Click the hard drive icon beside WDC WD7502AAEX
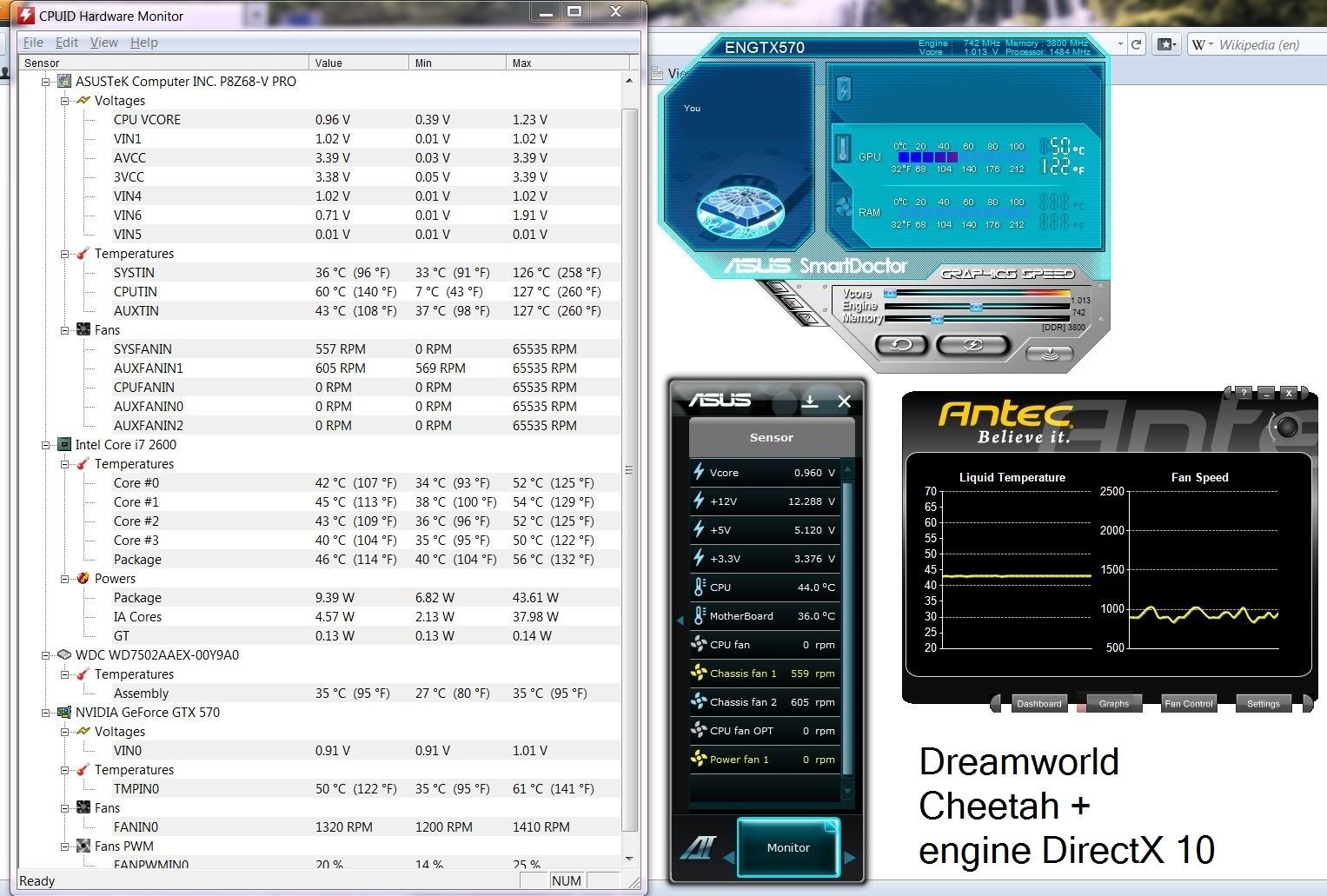The height and width of the screenshot is (896, 1327). pos(63,654)
